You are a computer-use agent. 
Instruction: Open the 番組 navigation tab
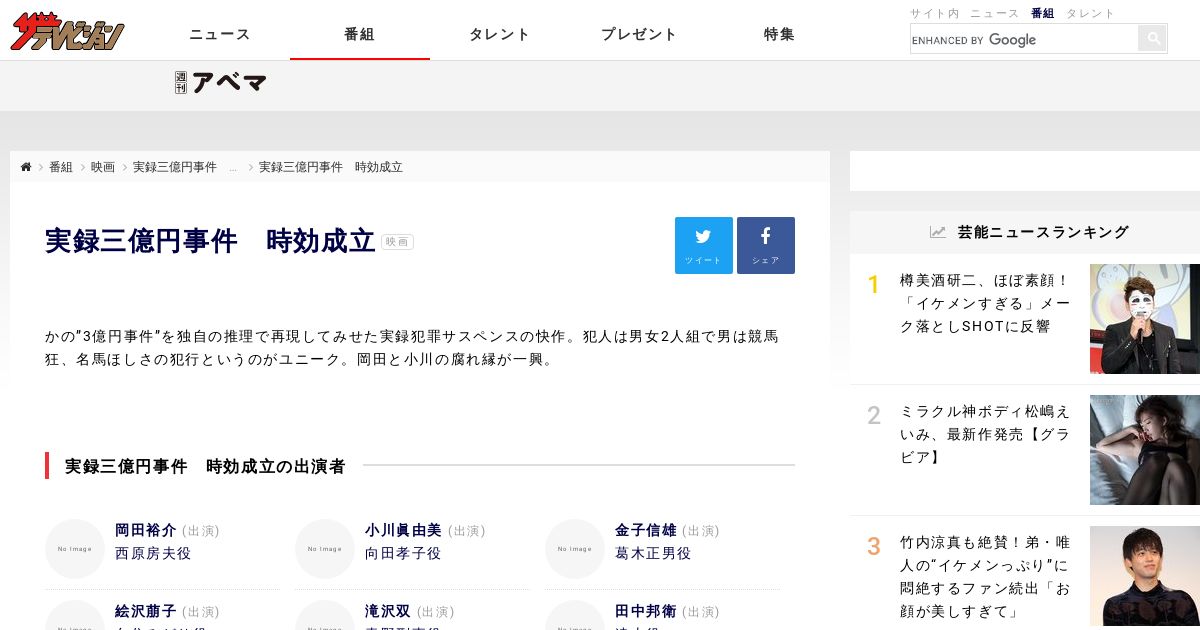click(360, 34)
